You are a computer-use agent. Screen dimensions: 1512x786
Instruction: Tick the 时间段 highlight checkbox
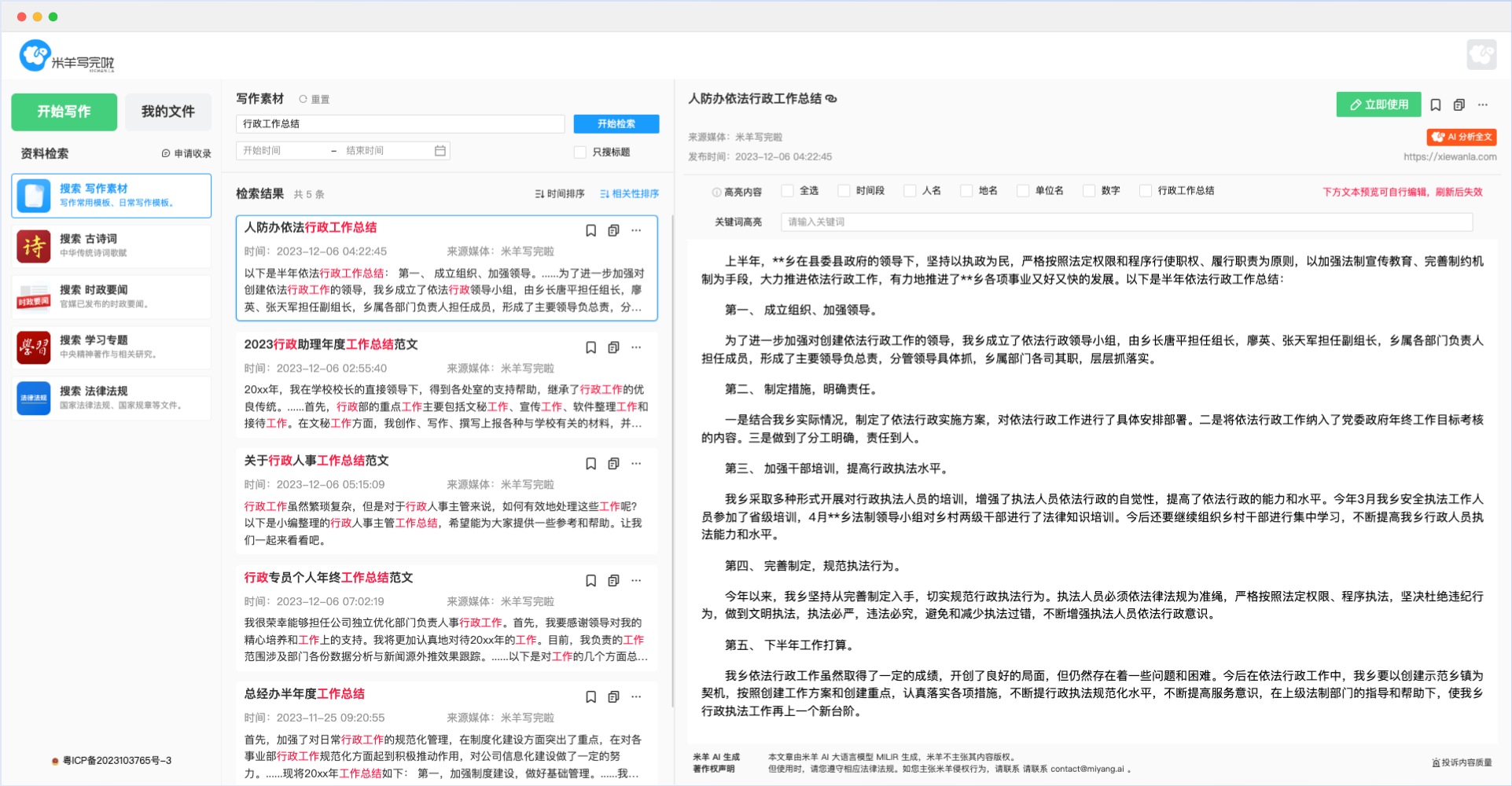tap(844, 191)
